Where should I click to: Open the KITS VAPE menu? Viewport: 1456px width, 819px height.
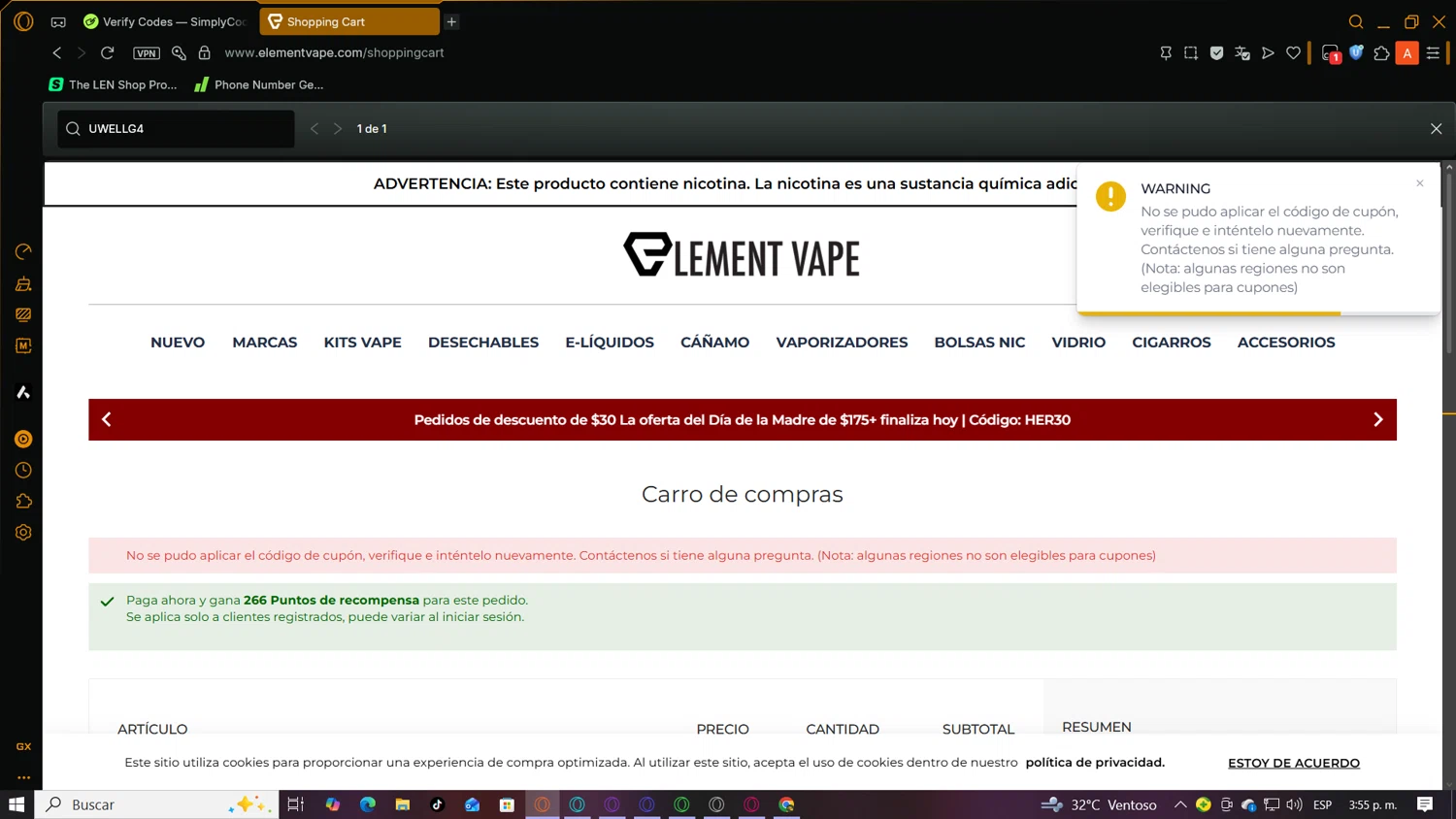pos(362,343)
